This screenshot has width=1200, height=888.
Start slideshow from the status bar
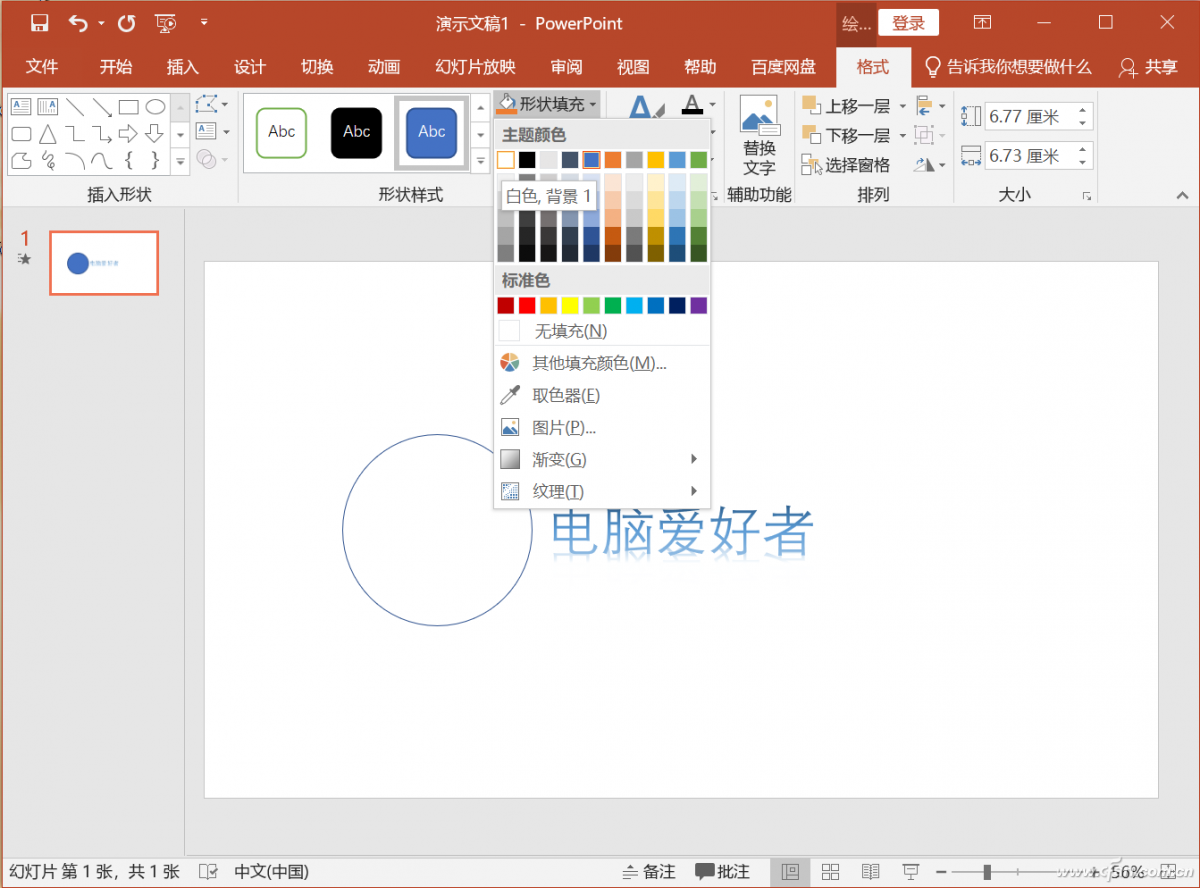click(x=911, y=871)
